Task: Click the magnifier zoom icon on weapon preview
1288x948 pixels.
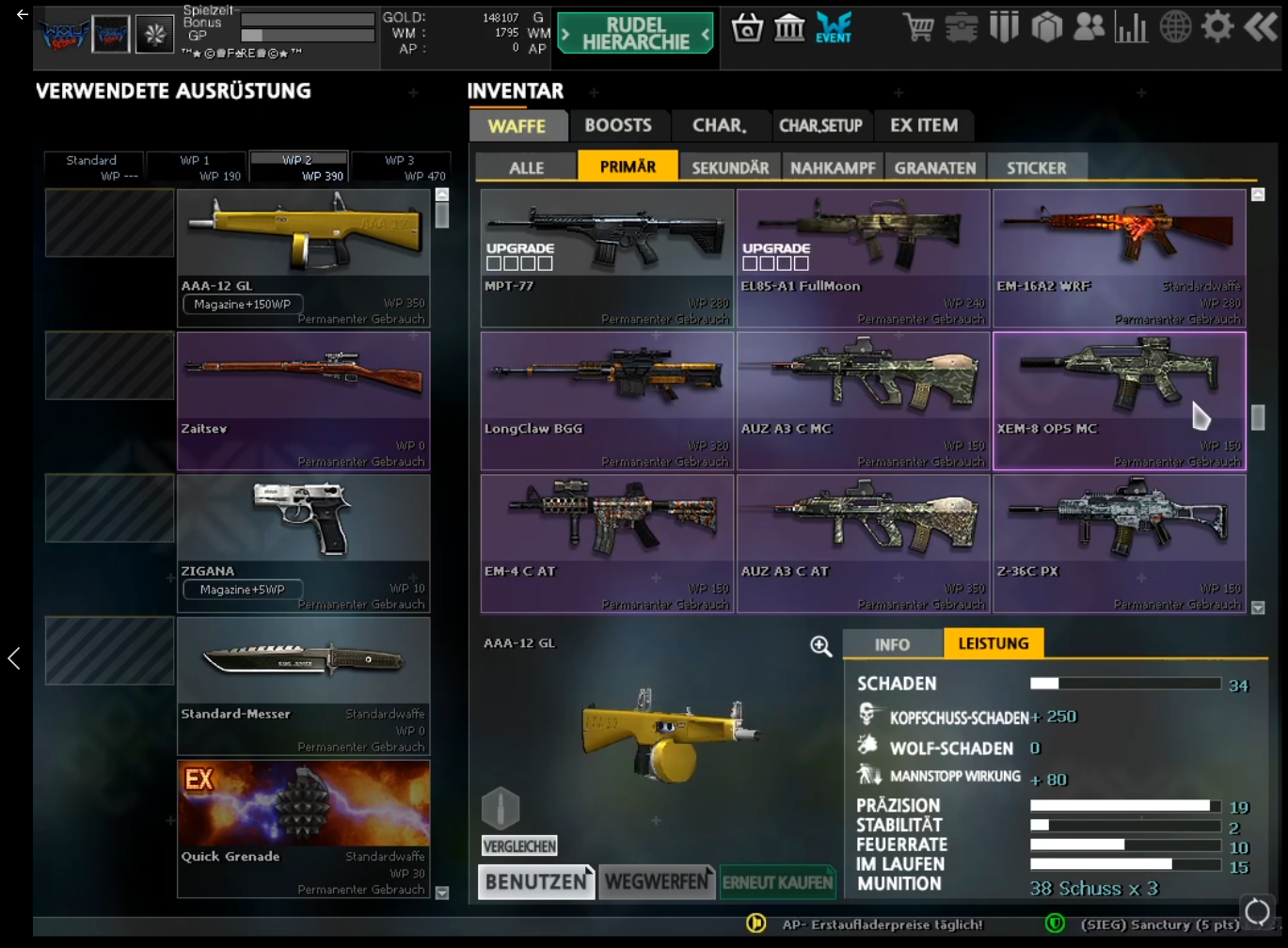Action: pos(820,645)
